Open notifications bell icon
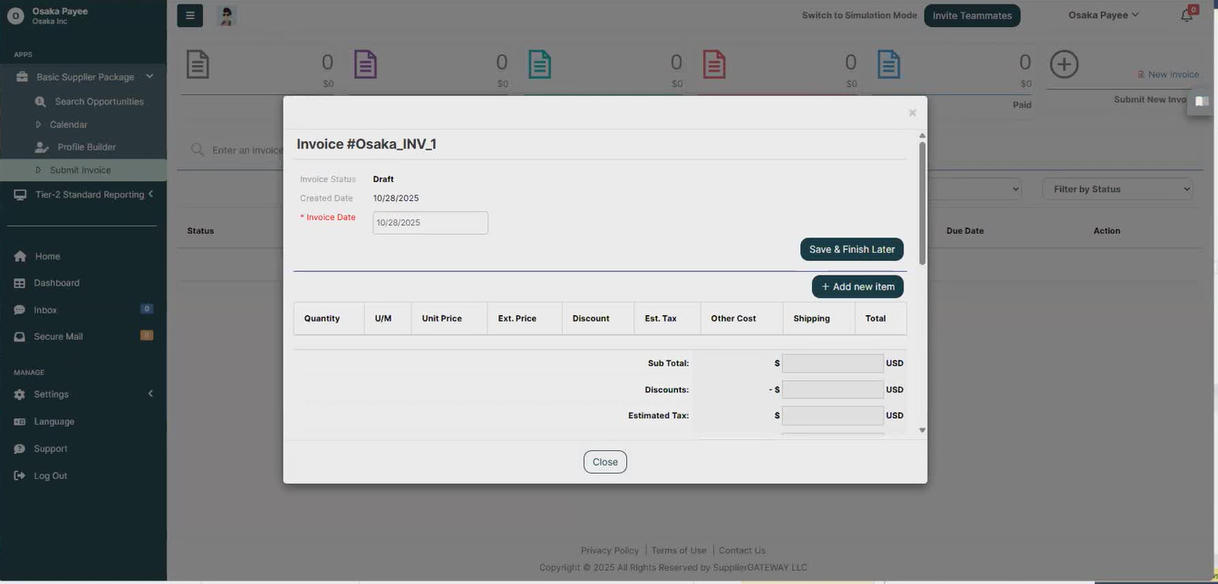This screenshot has height=584, width=1218. point(1186,15)
